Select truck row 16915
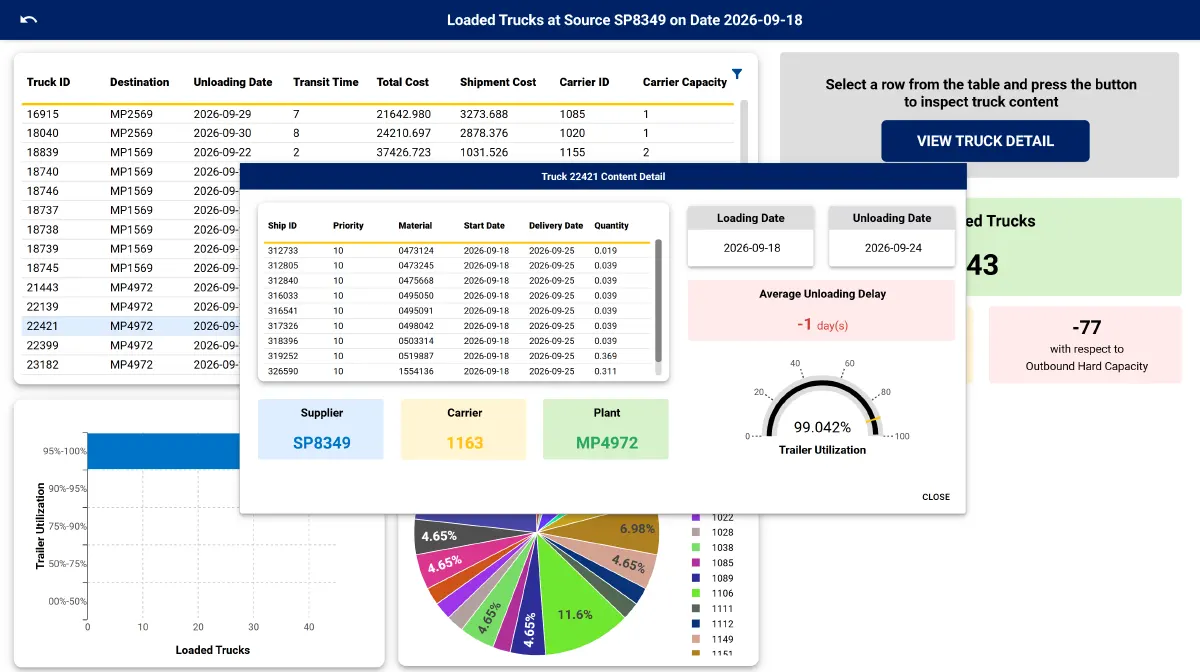This screenshot has width=1200, height=672. point(380,114)
